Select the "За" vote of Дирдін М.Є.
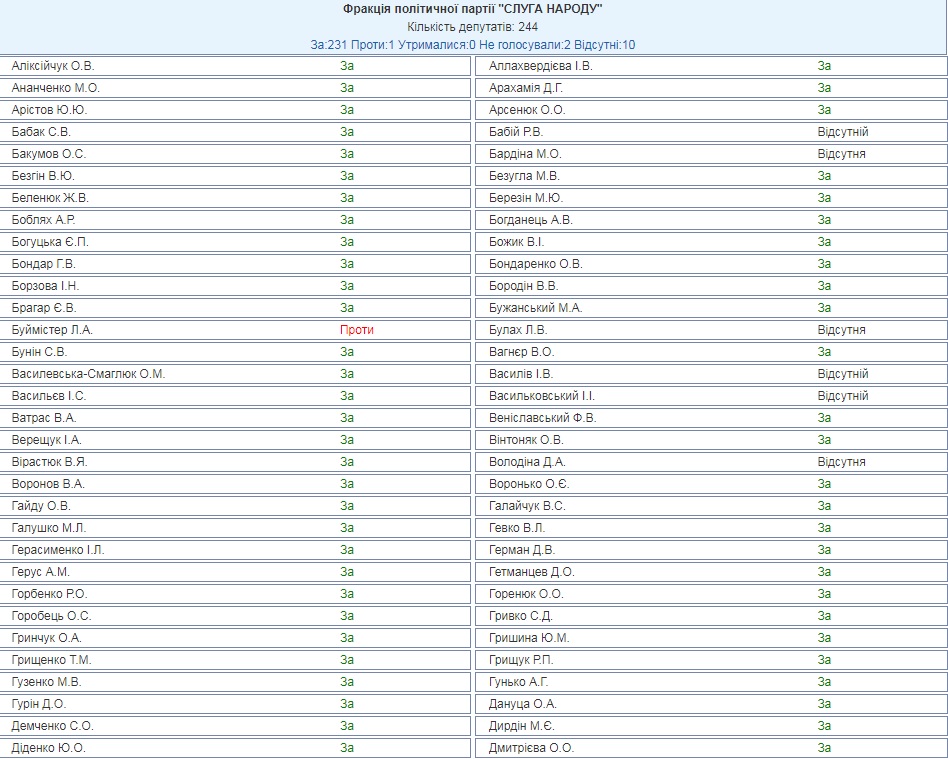This screenshot has width=948, height=759. 824,726
